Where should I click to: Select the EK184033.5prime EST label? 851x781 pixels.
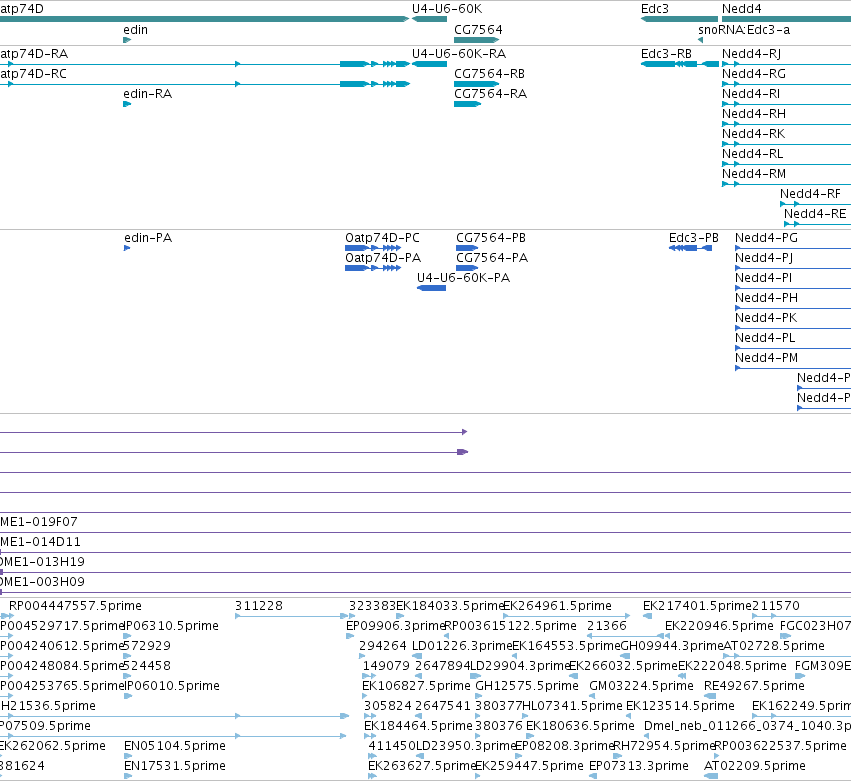450,606
